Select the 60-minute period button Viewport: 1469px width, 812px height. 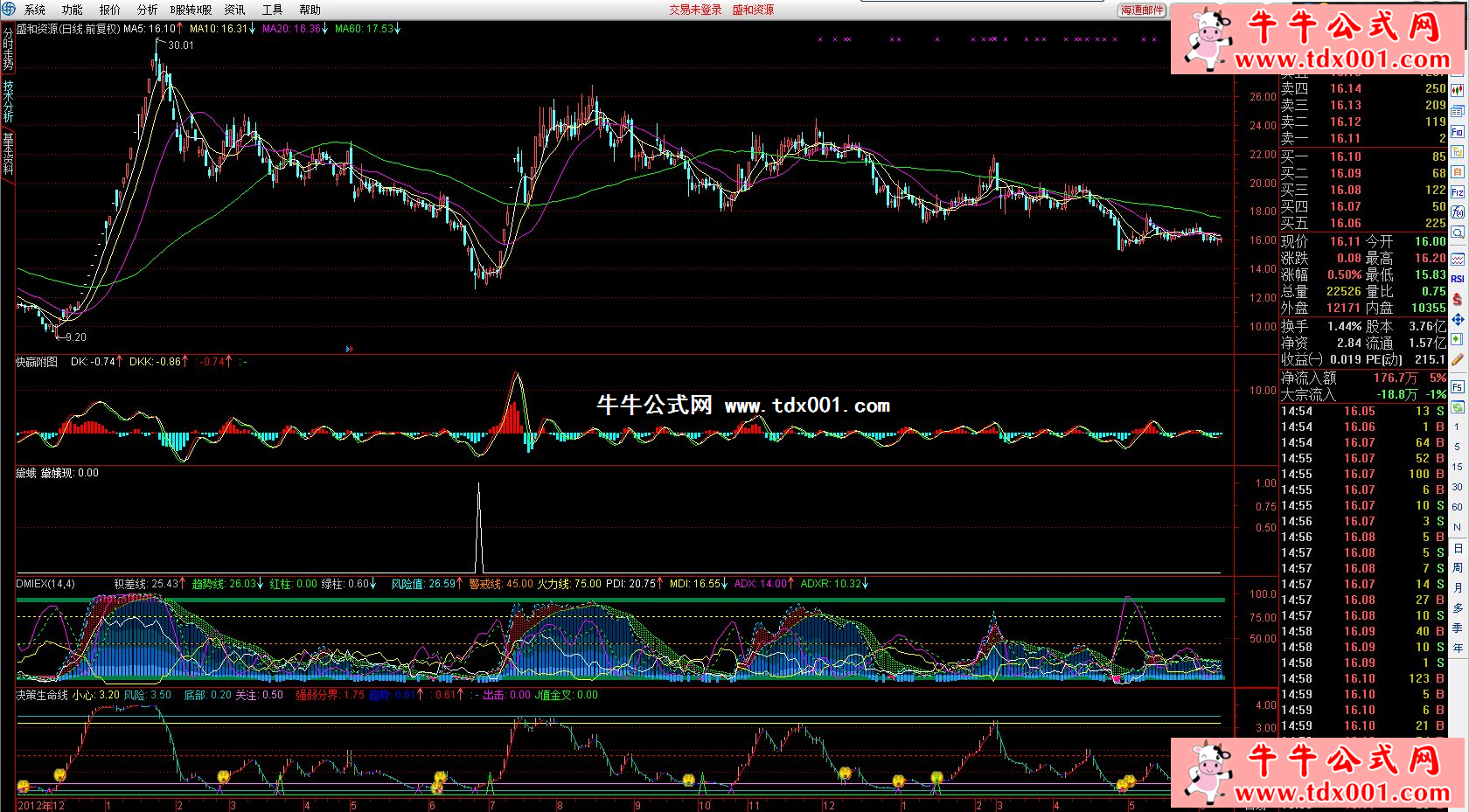click(x=1458, y=508)
